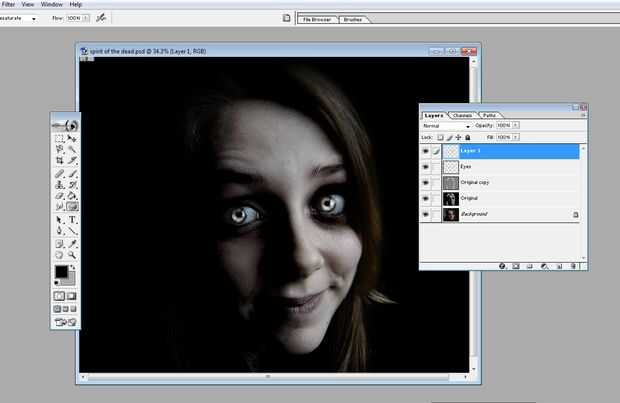The image size is (620, 403).
Task: Pick the Zoom magnifier tool
Action: click(73, 254)
